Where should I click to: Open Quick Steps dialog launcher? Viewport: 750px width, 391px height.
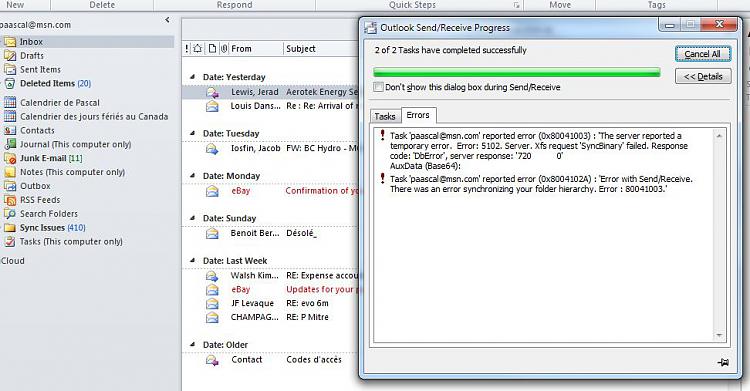[516, 5]
